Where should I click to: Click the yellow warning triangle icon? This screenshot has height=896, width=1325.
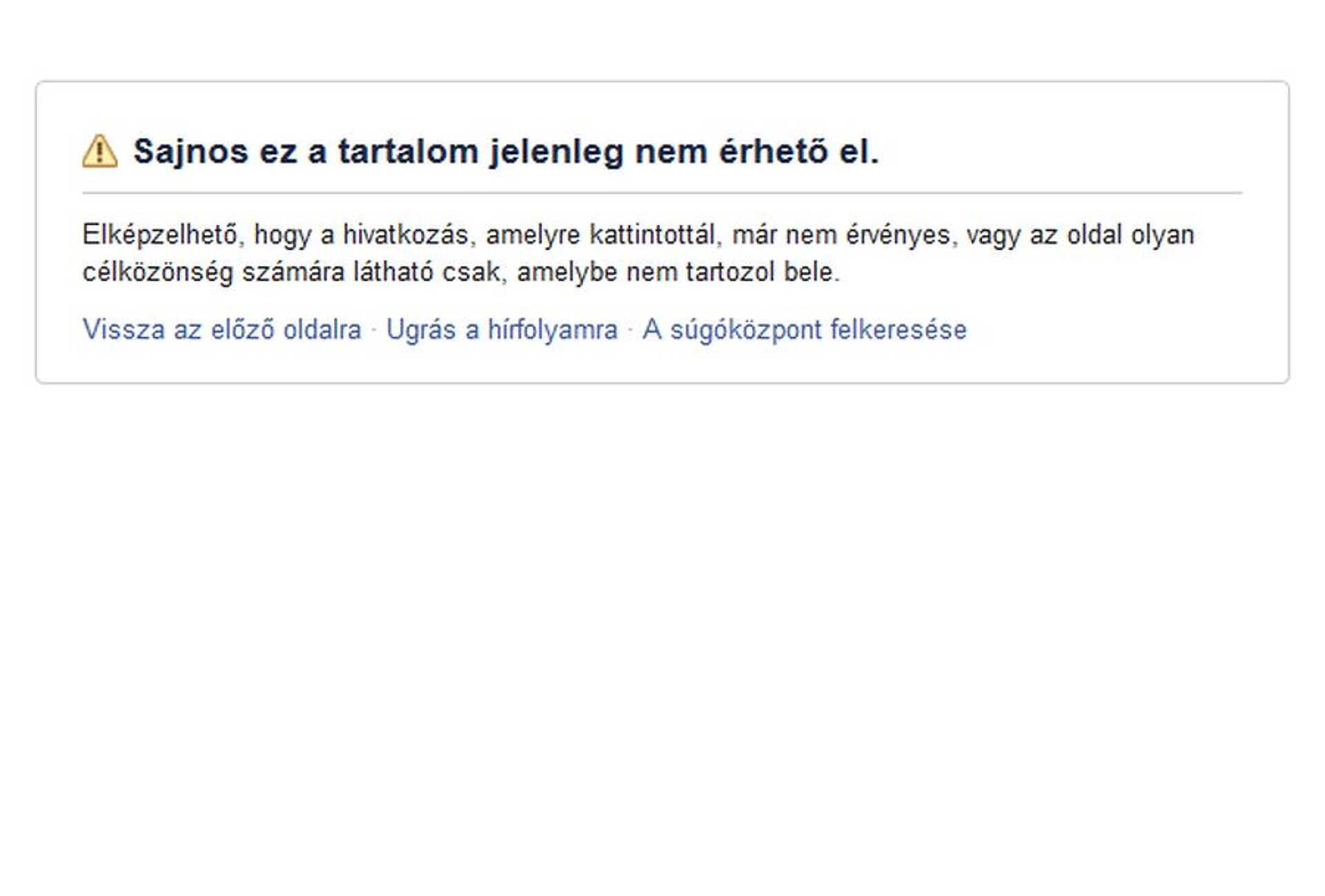point(99,151)
